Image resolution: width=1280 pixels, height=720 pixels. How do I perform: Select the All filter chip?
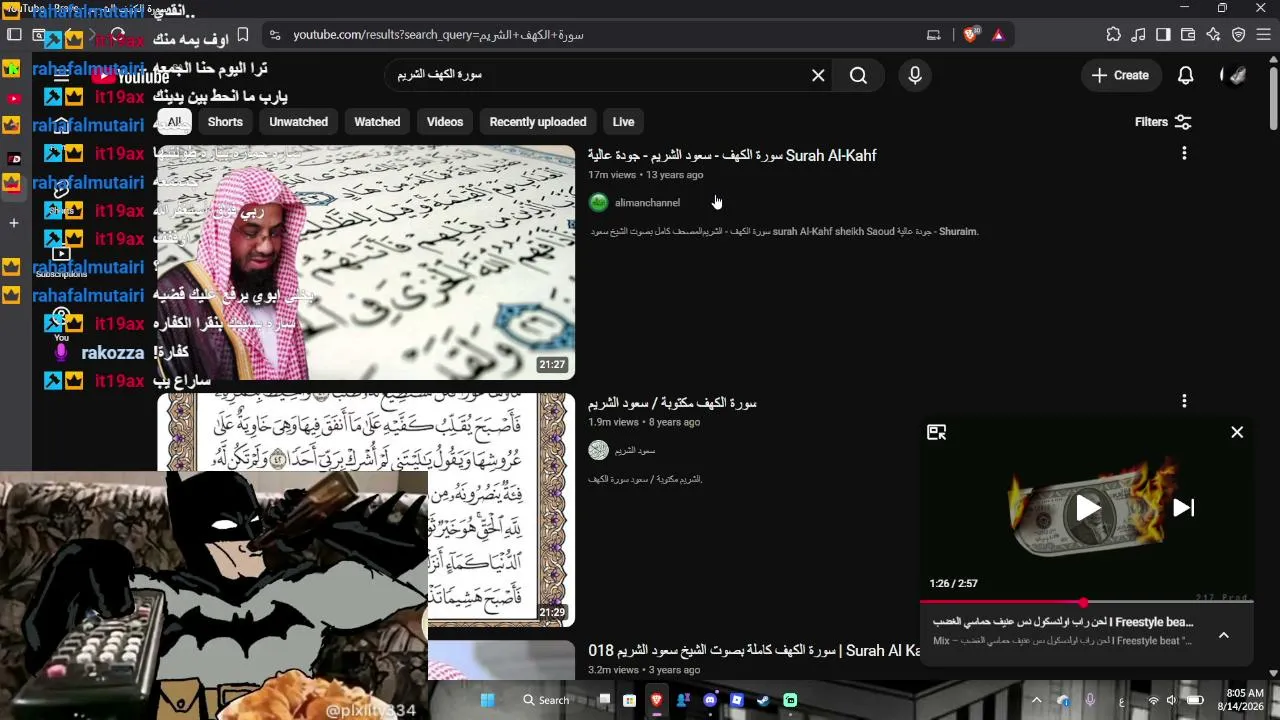pos(174,122)
